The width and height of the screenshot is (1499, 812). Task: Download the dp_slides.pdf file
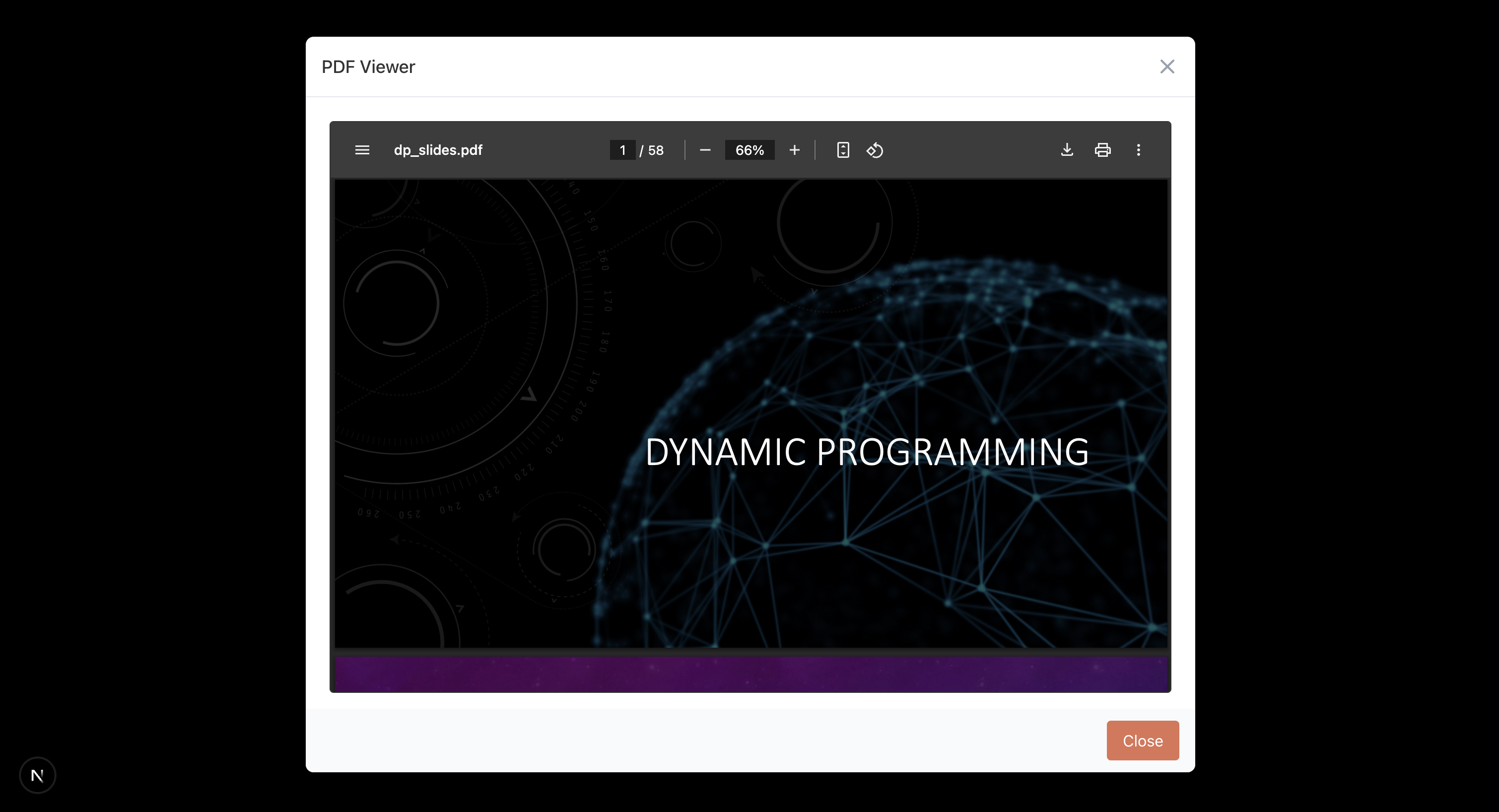click(1067, 150)
